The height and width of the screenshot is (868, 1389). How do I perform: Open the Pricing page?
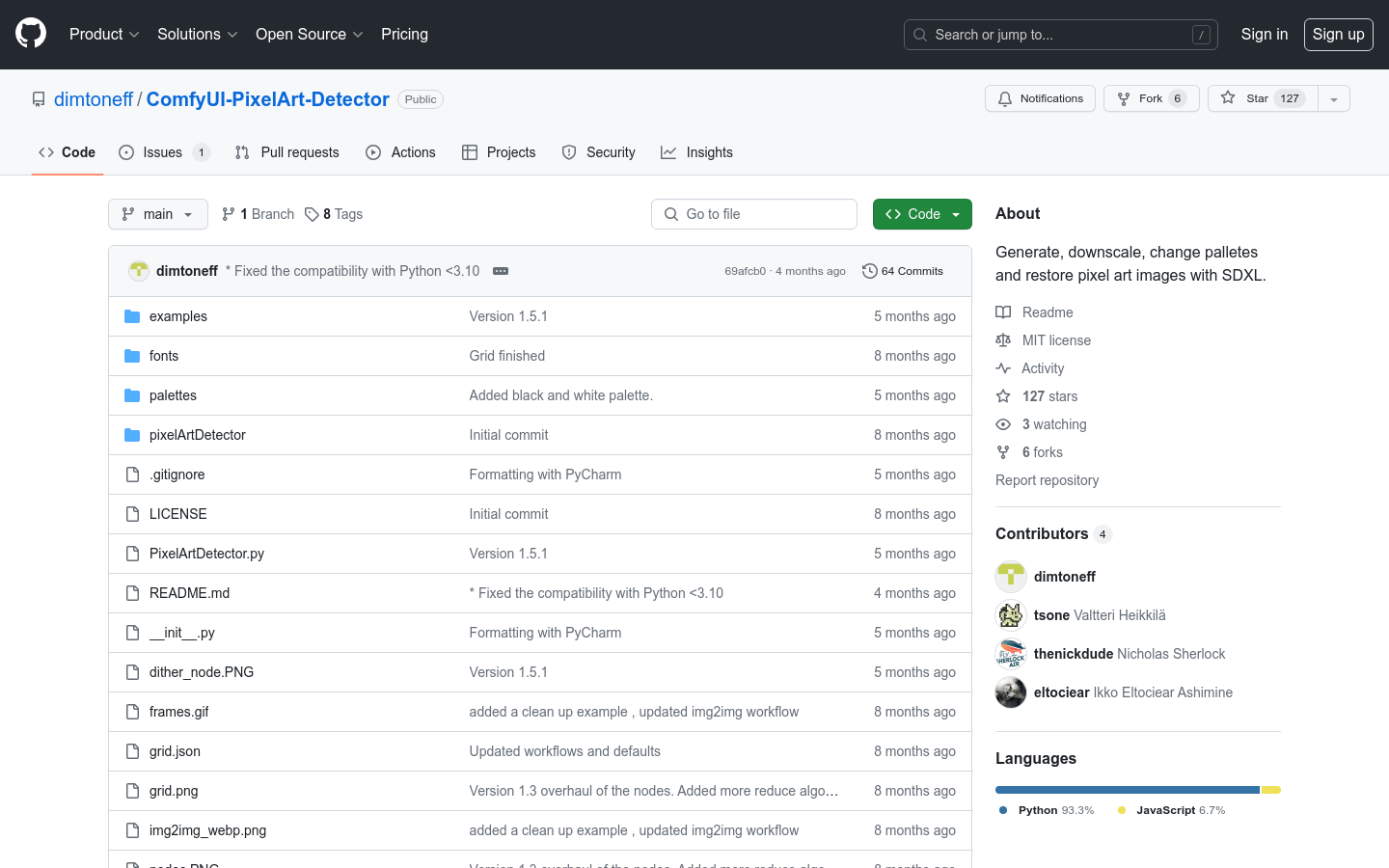tap(404, 35)
